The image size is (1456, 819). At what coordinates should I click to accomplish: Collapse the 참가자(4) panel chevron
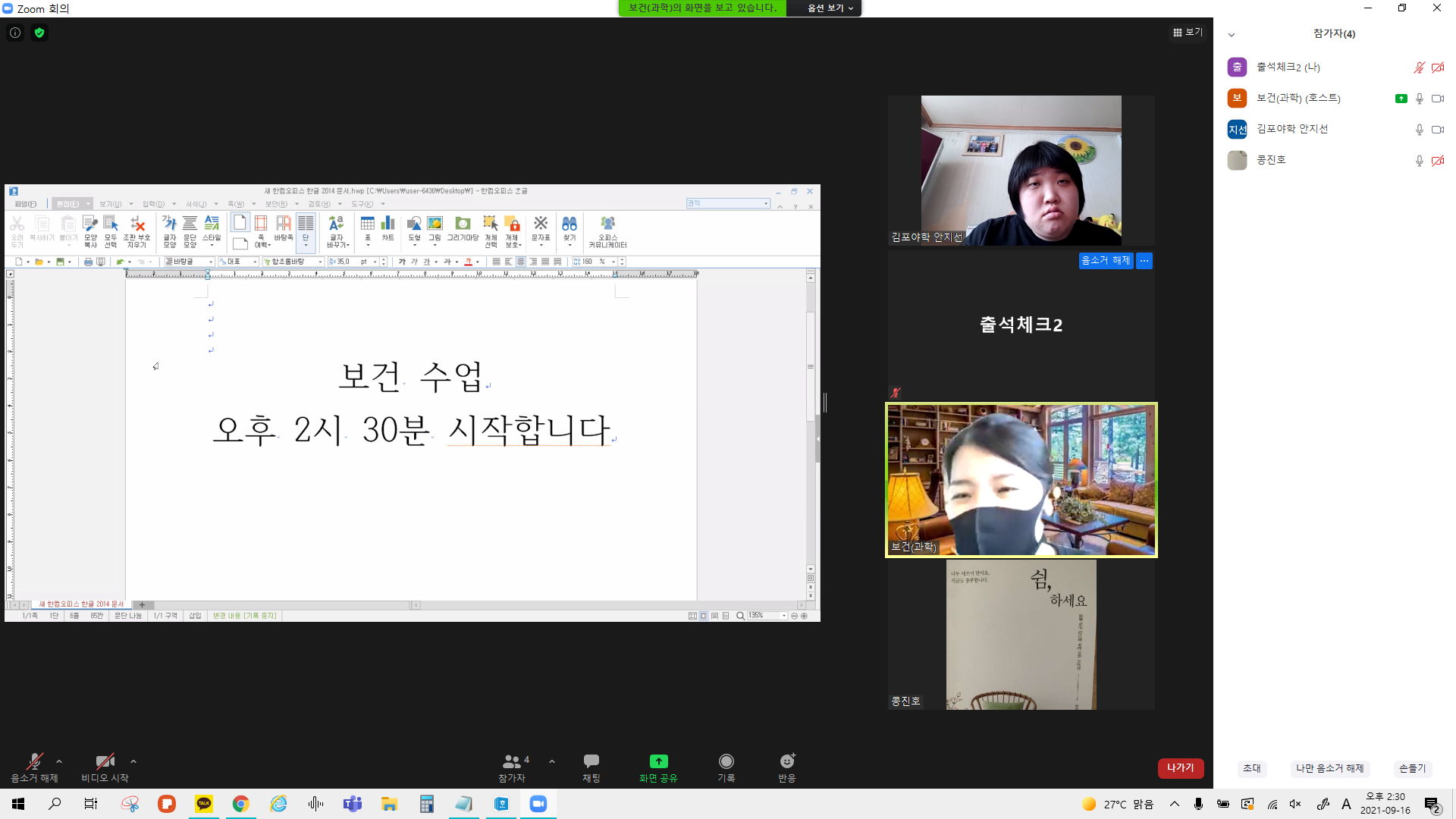coord(1232,34)
